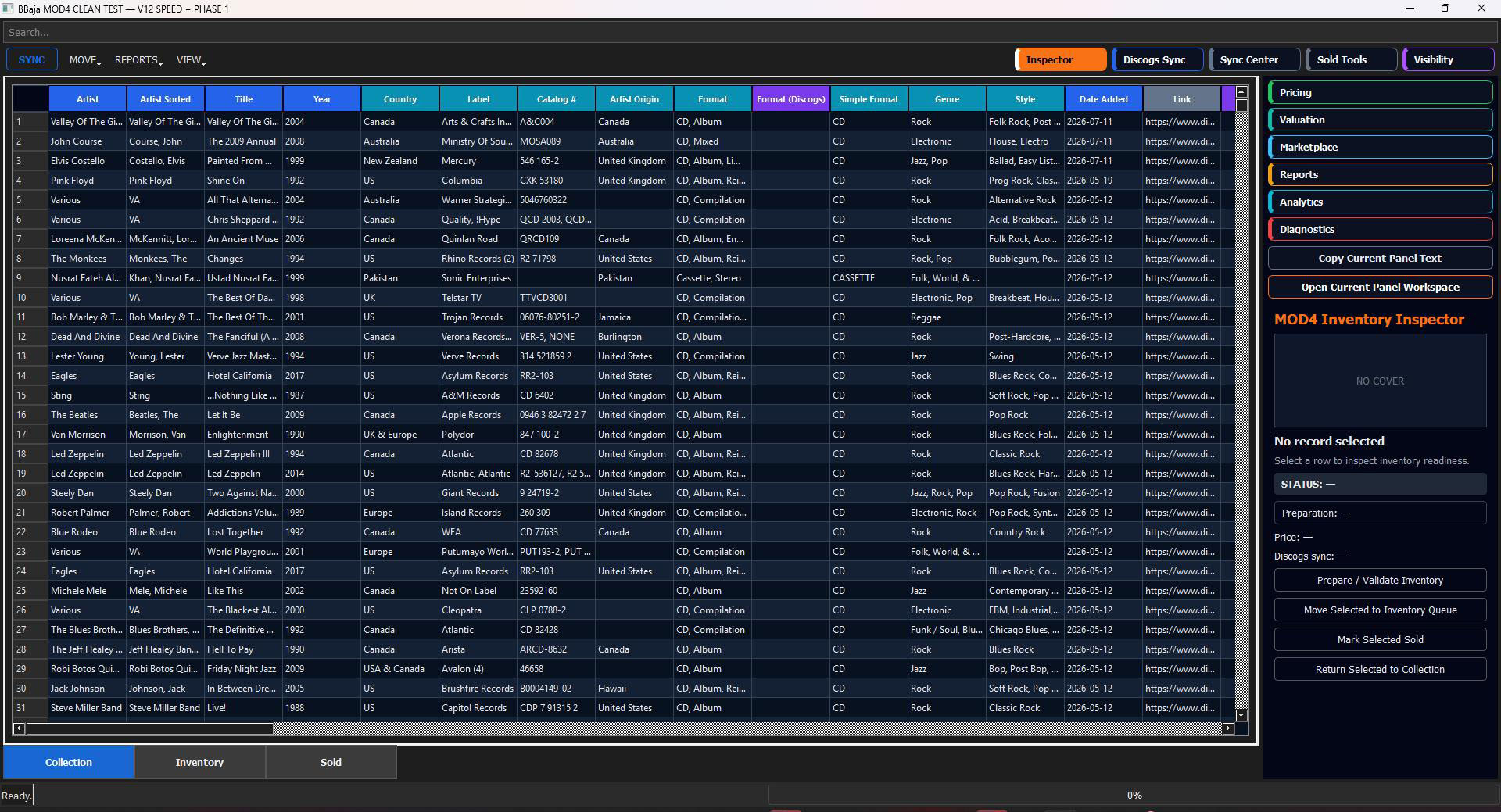Open the MOVE dropdown menu

[84, 60]
